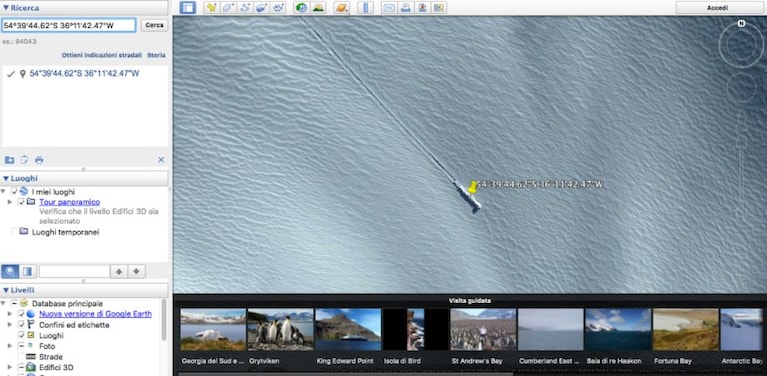Open the St Andrew's Bay thumbnail
The width and height of the screenshot is (767, 376).
483,330
